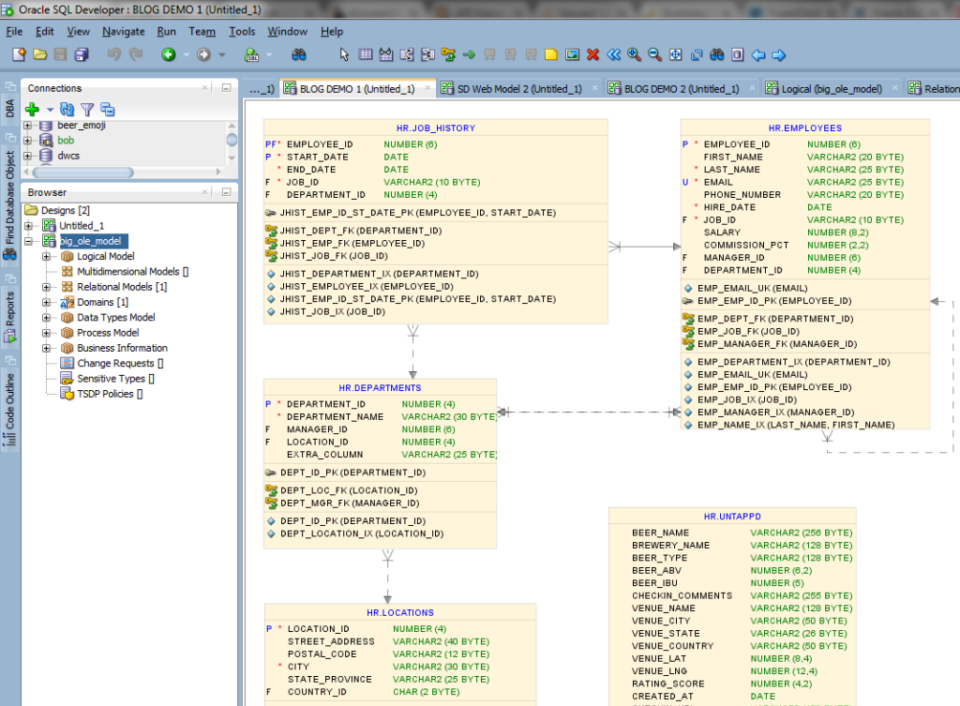Select the bob connection in the tree
The width and height of the screenshot is (960, 706).
click(65, 140)
